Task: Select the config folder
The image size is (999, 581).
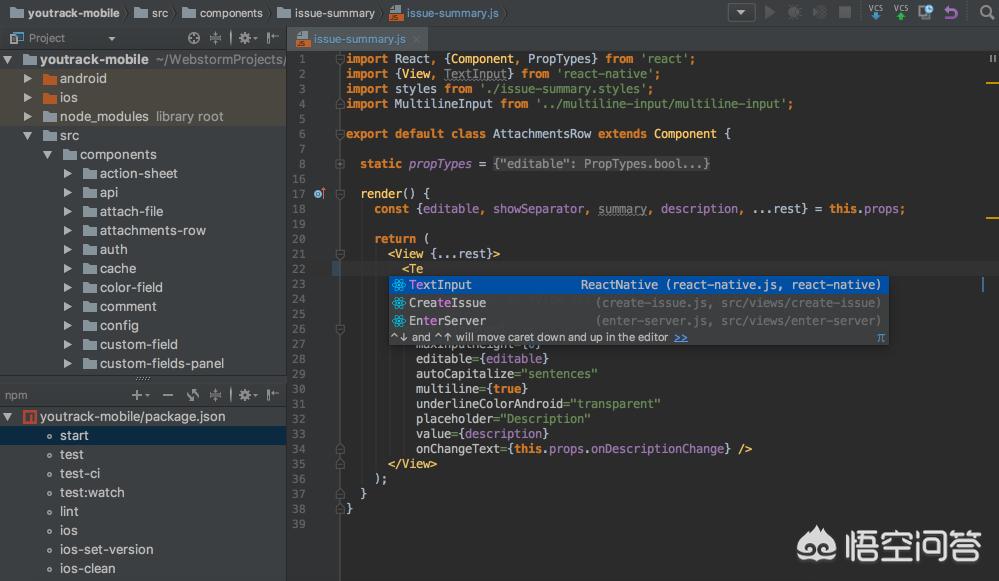Action: (111, 326)
